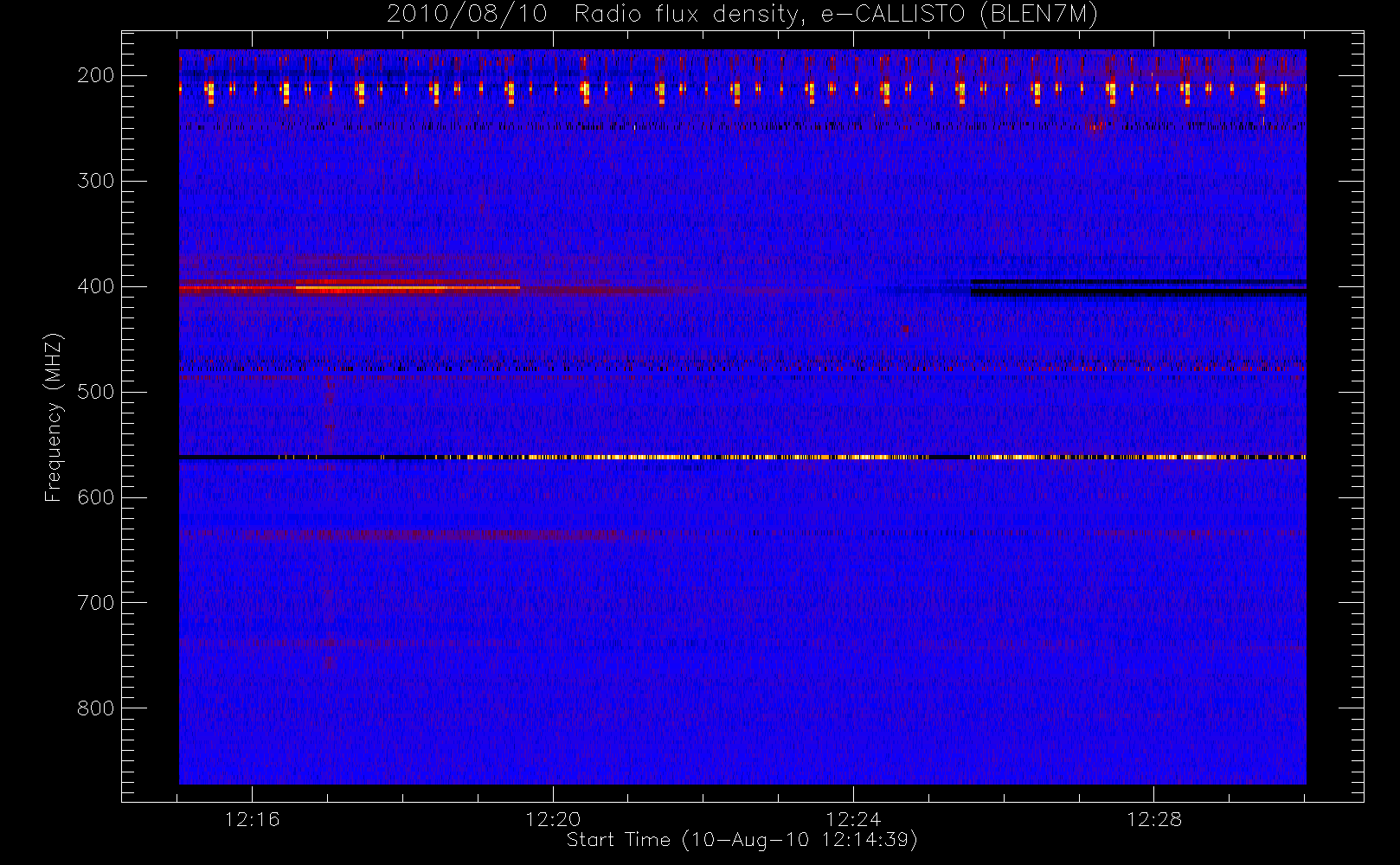The width and height of the screenshot is (1400, 865).
Task: Click the yellow-black interference line near 560 MHz
Action: pos(742,457)
